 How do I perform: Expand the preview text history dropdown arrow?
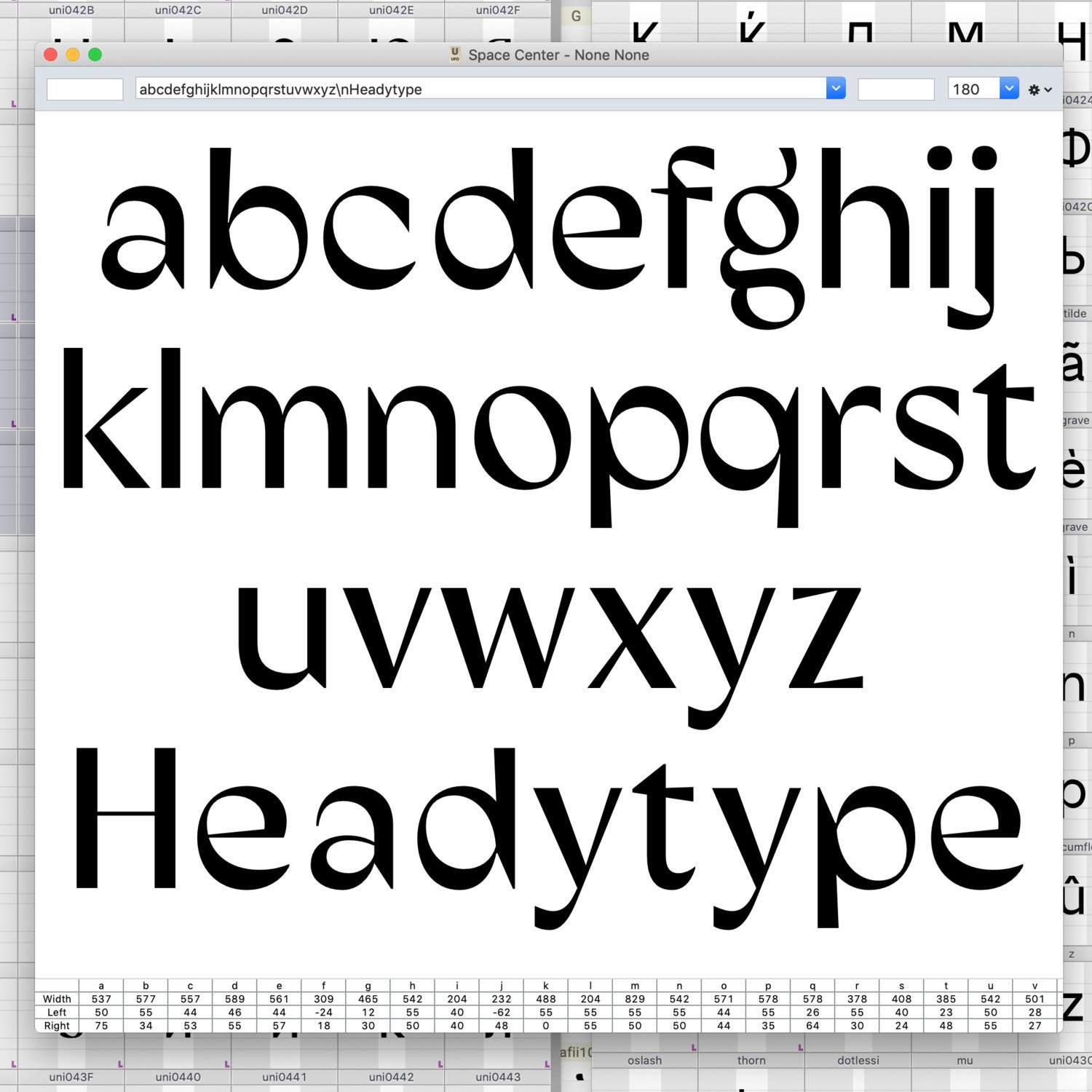point(836,89)
